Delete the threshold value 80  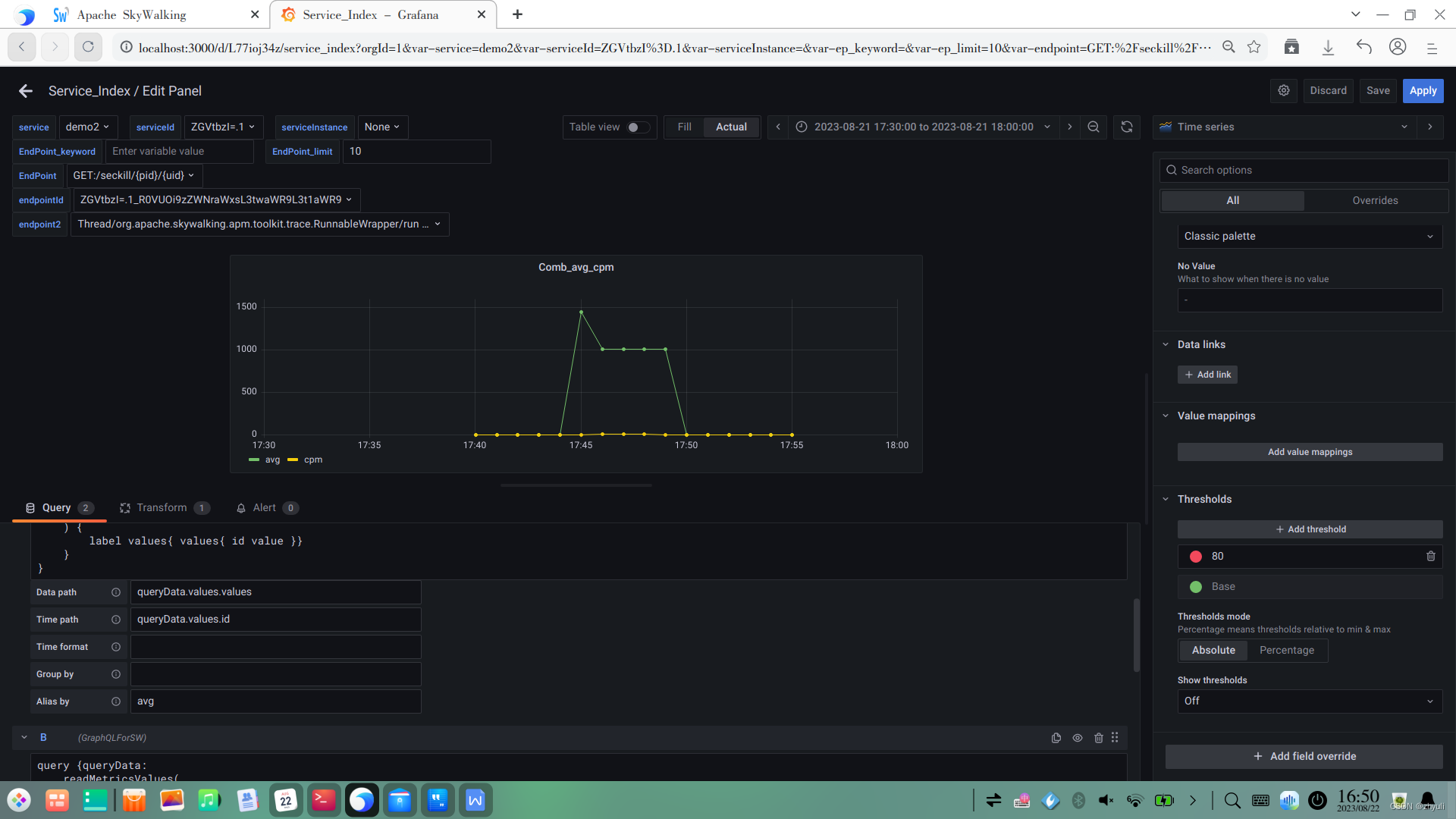[1431, 557]
